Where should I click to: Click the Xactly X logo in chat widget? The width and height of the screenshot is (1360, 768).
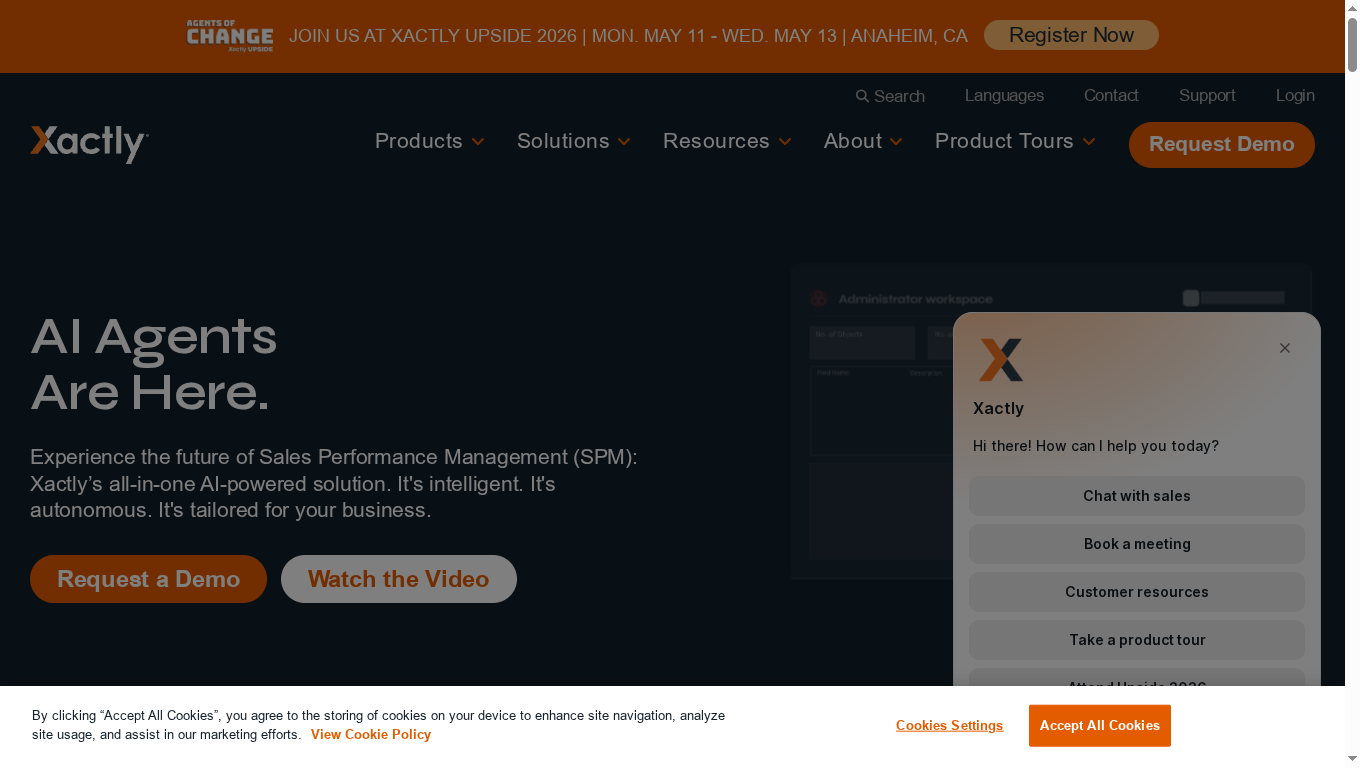tap(1001, 360)
